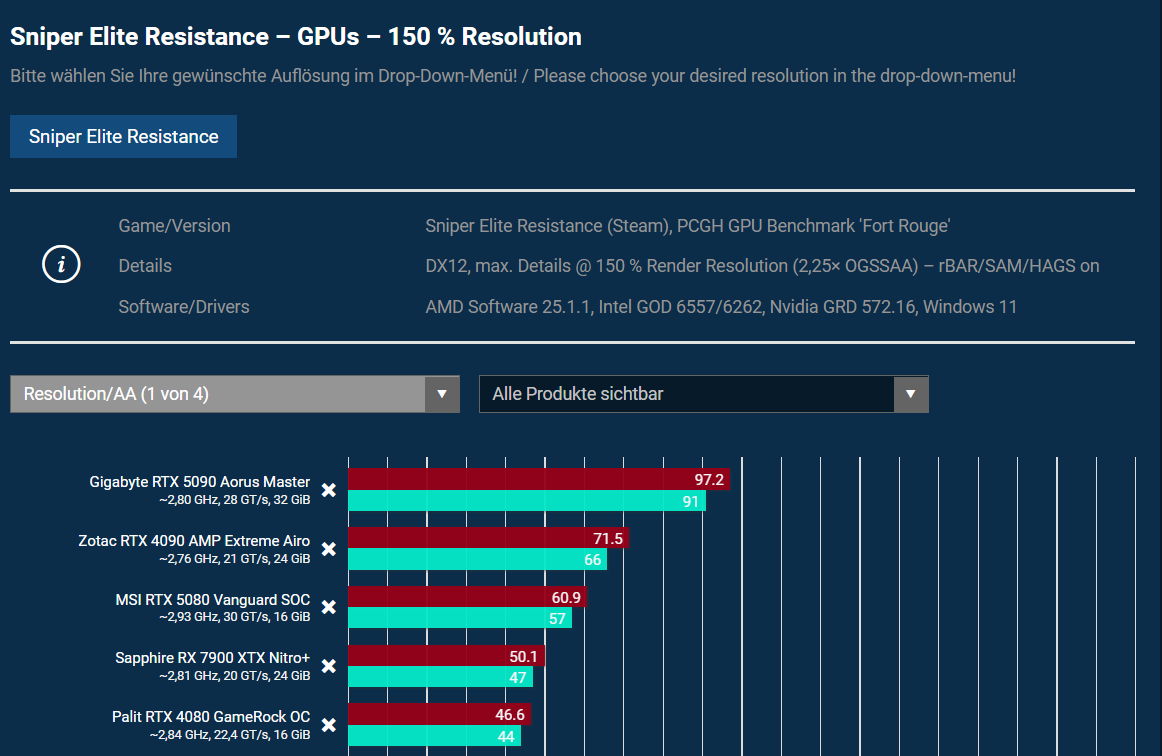Click the chart title Sniper Elite Resistance – GPUs
Viewport: 1162px width, 756px height.
click(296, 36)
